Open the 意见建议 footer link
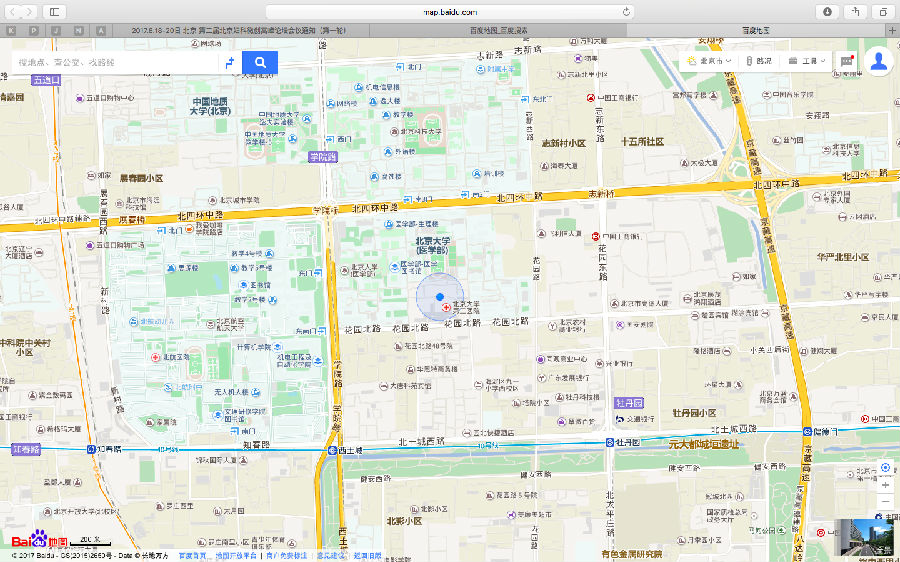900x562 pixels. click(x=331, y=556)
